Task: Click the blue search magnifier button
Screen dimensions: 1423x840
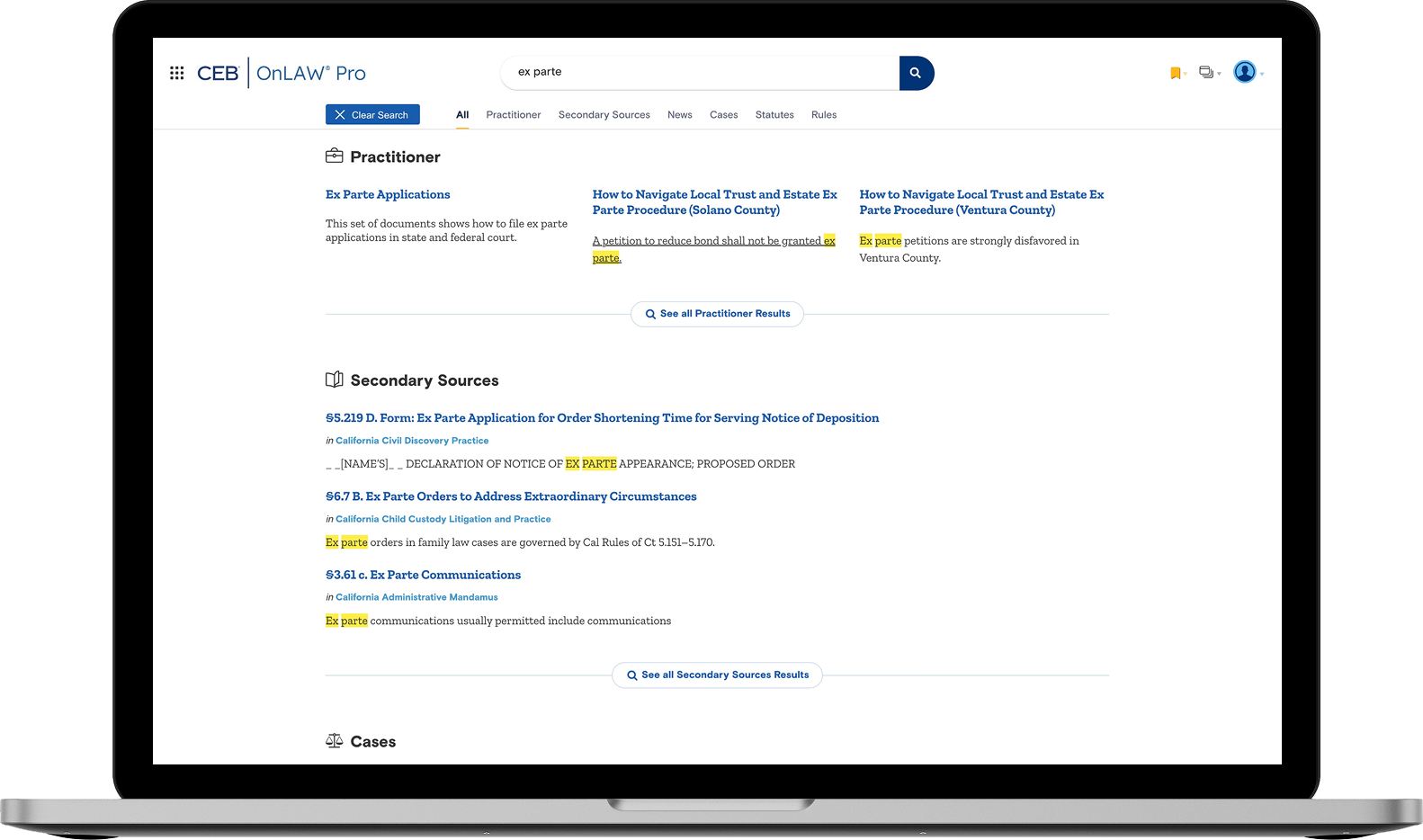Action: coord(916,73)
